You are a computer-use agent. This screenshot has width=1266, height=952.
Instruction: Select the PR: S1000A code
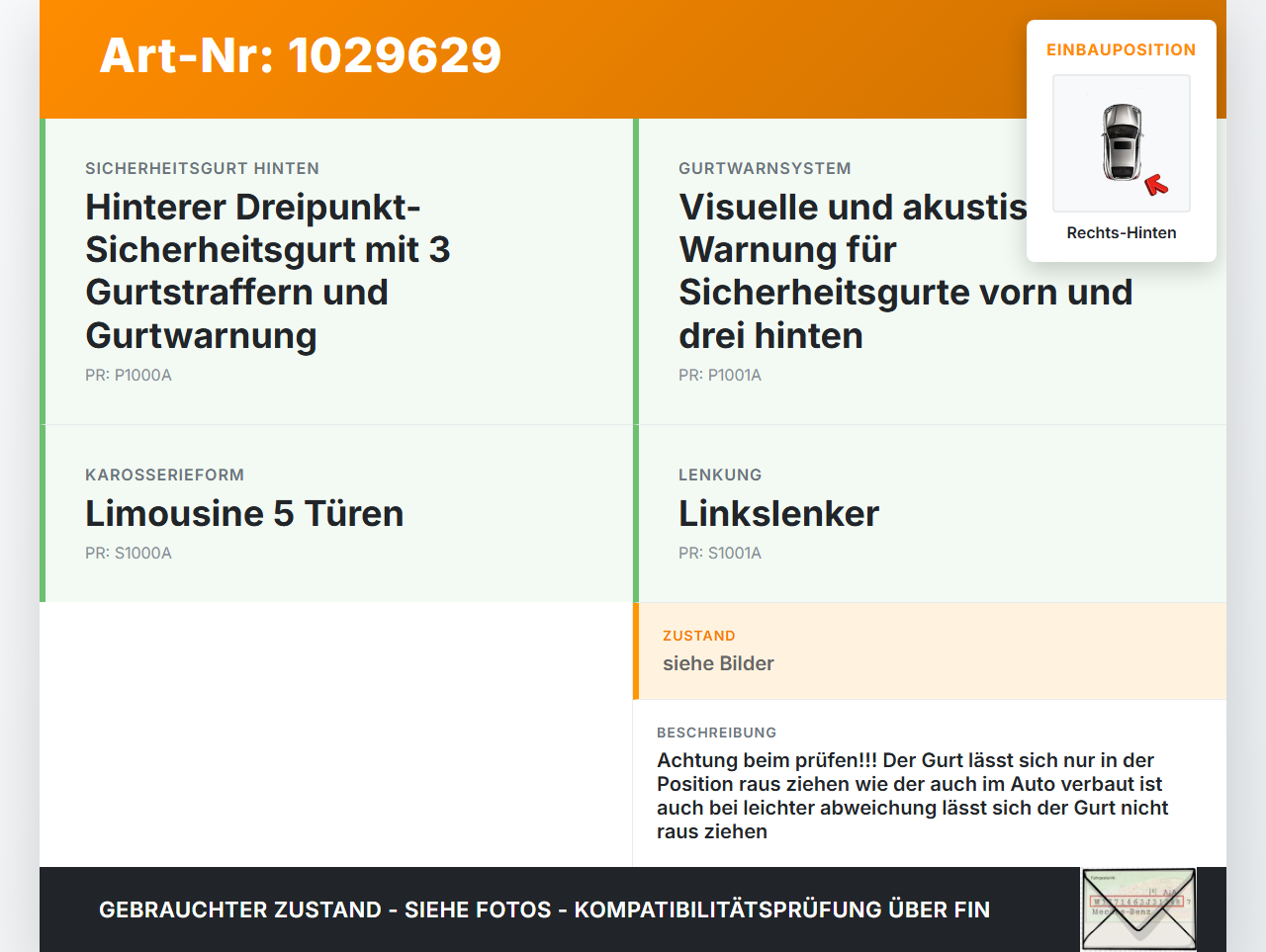[129, 553]
